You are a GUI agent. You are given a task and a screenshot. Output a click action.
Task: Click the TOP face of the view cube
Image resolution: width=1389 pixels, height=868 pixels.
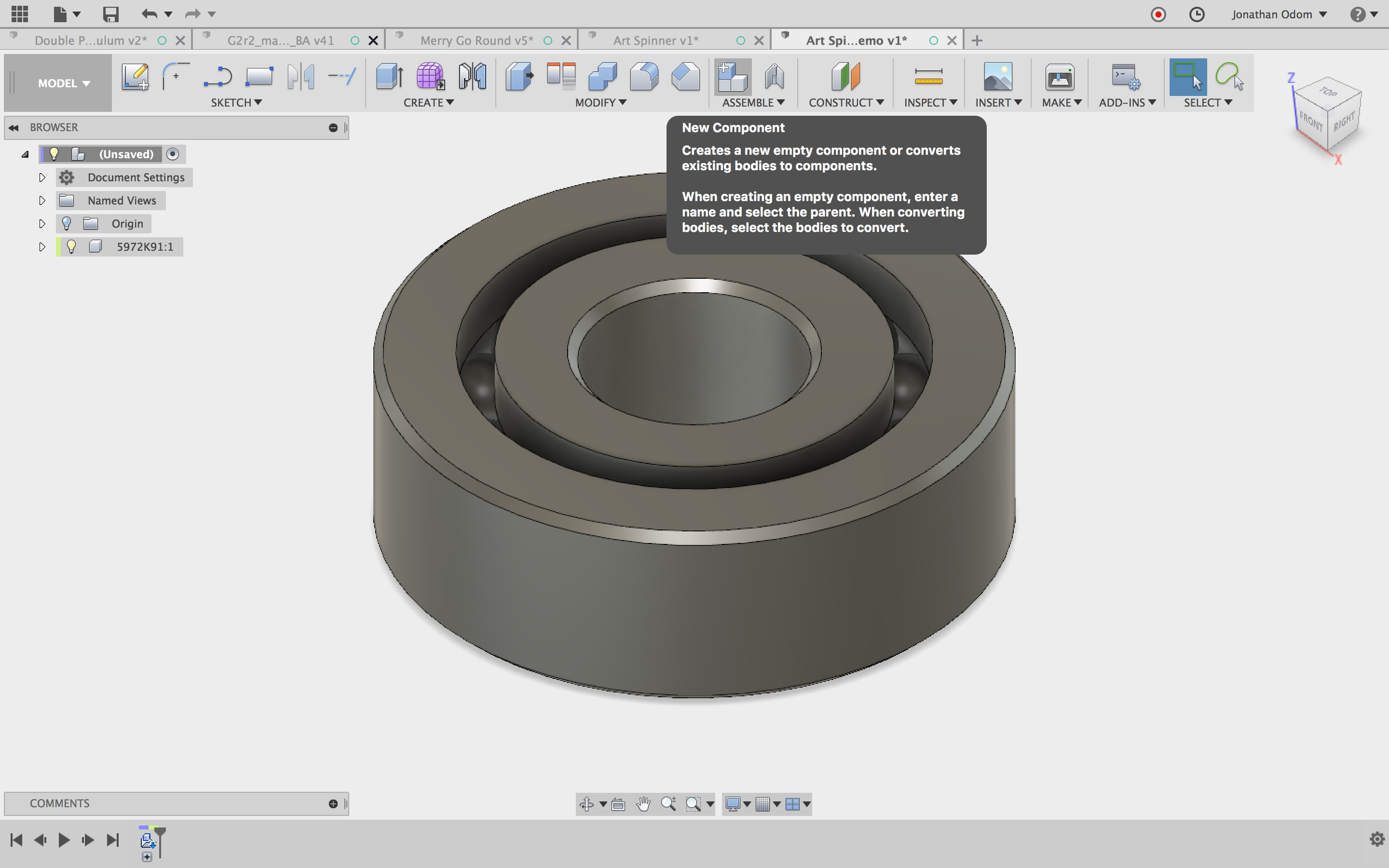pyautogui.click(x=1328, y=91)
